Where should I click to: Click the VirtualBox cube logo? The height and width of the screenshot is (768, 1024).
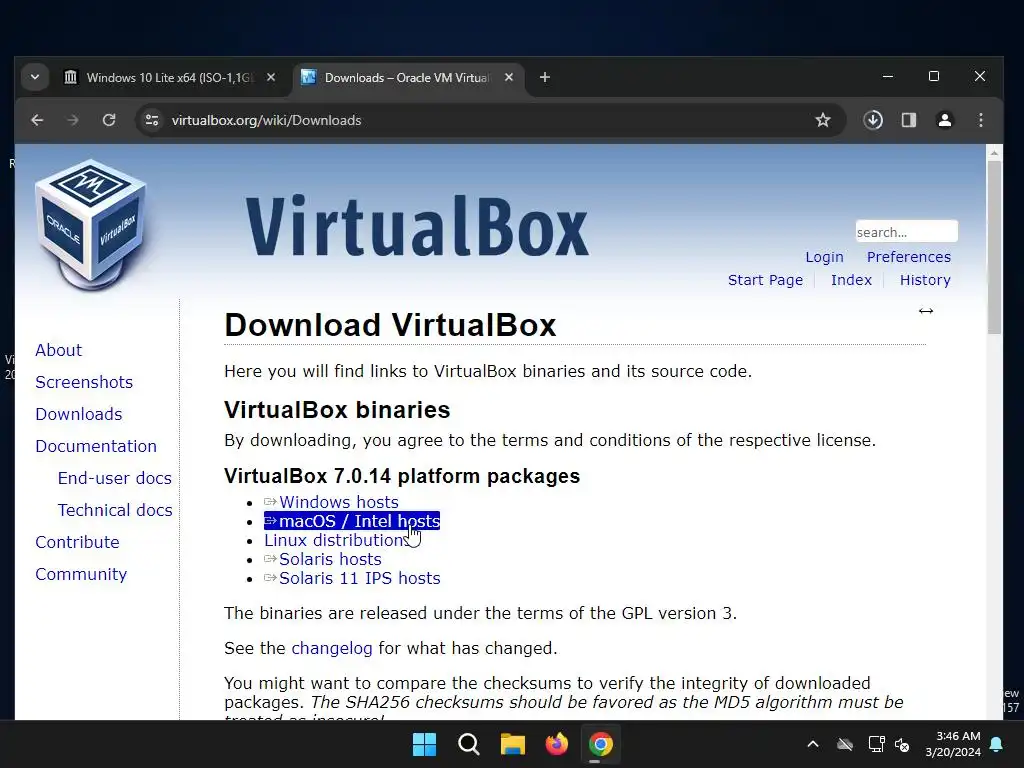(x=91, y=225)
